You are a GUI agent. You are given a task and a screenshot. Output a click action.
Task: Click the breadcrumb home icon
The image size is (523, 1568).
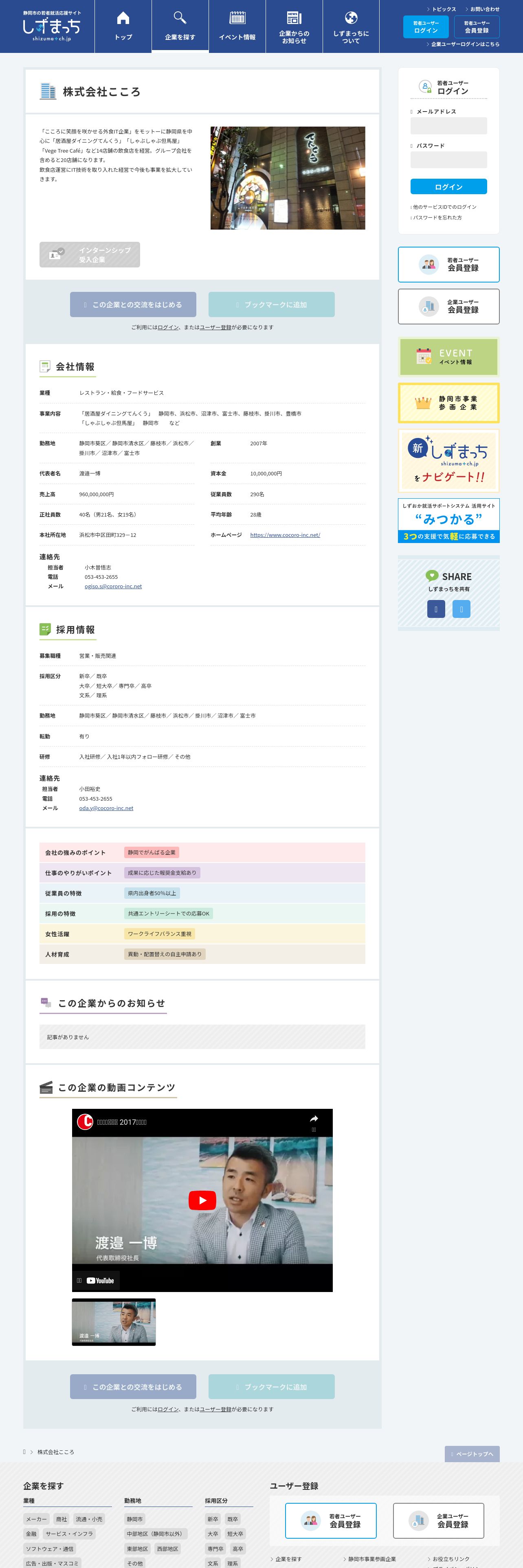tap(24, 1452)
